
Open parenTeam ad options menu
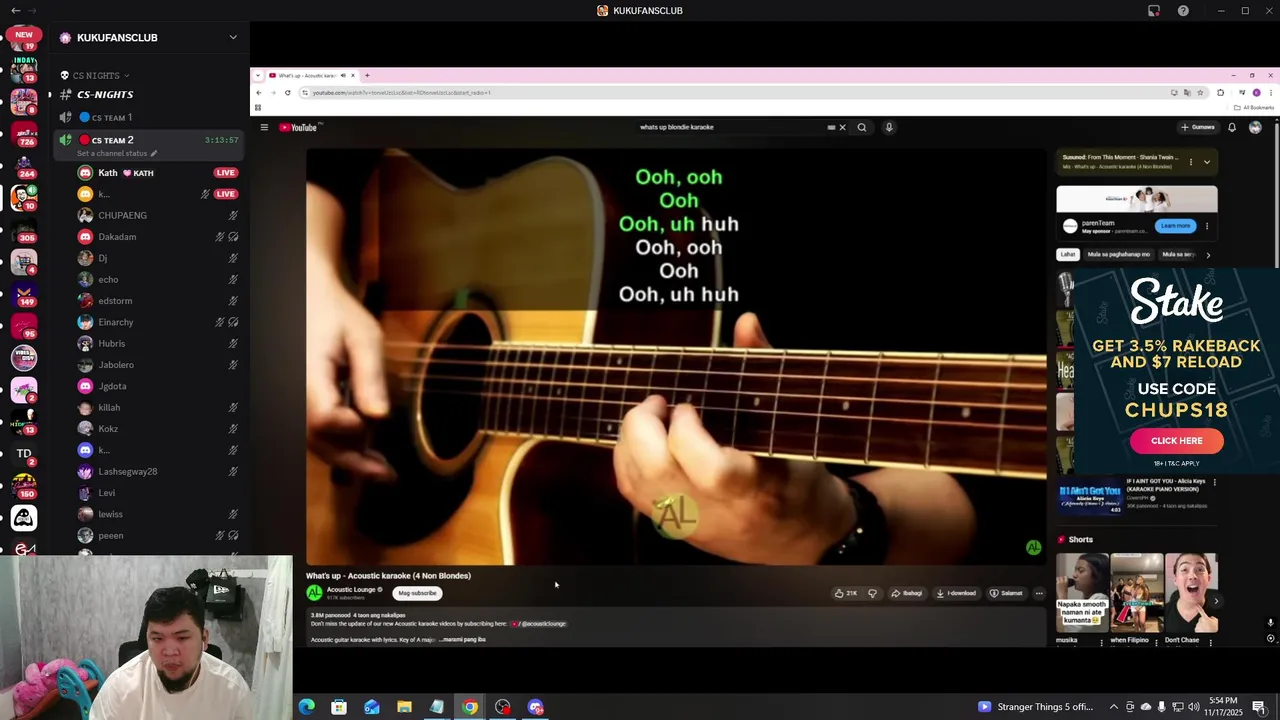(x=1207, y=226)
